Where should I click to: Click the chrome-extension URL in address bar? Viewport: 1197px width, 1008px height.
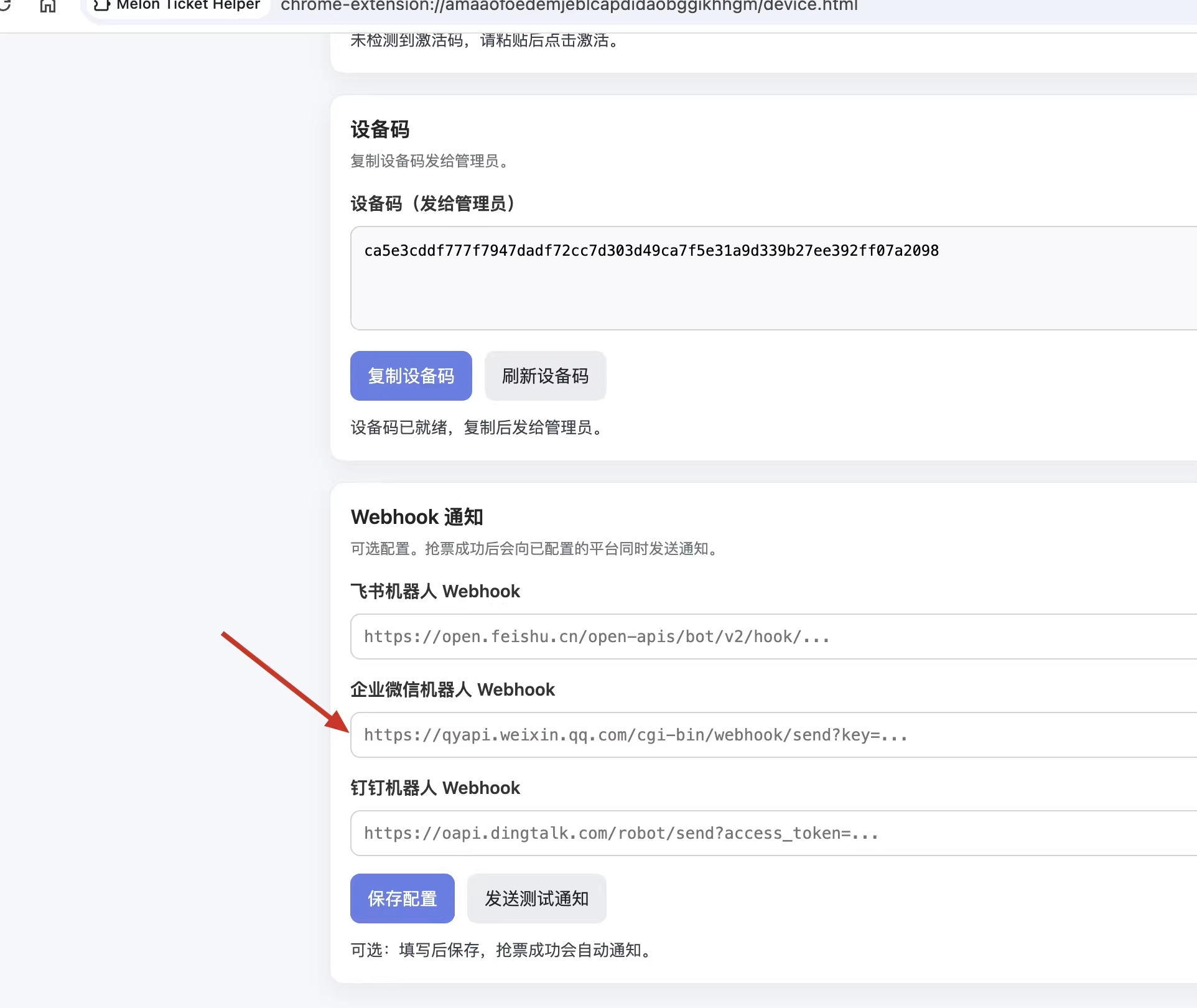coord(569,6)
